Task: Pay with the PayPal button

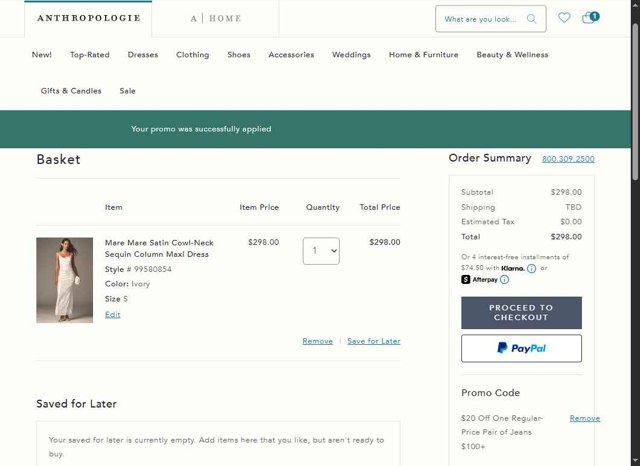Action: (521, 348)
